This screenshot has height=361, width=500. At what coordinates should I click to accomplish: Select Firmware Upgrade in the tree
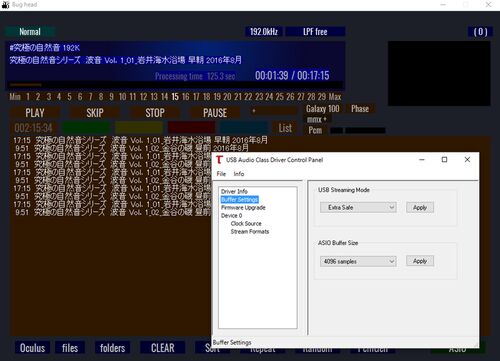243,207
